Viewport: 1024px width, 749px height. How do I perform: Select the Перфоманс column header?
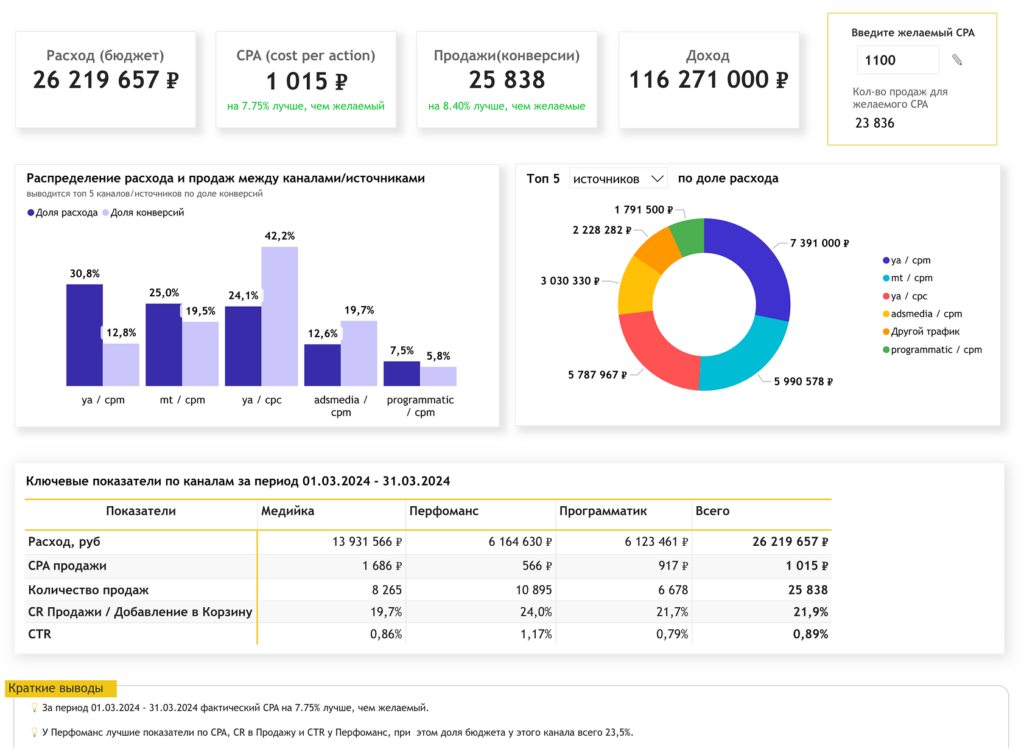(x=444, y=511)
